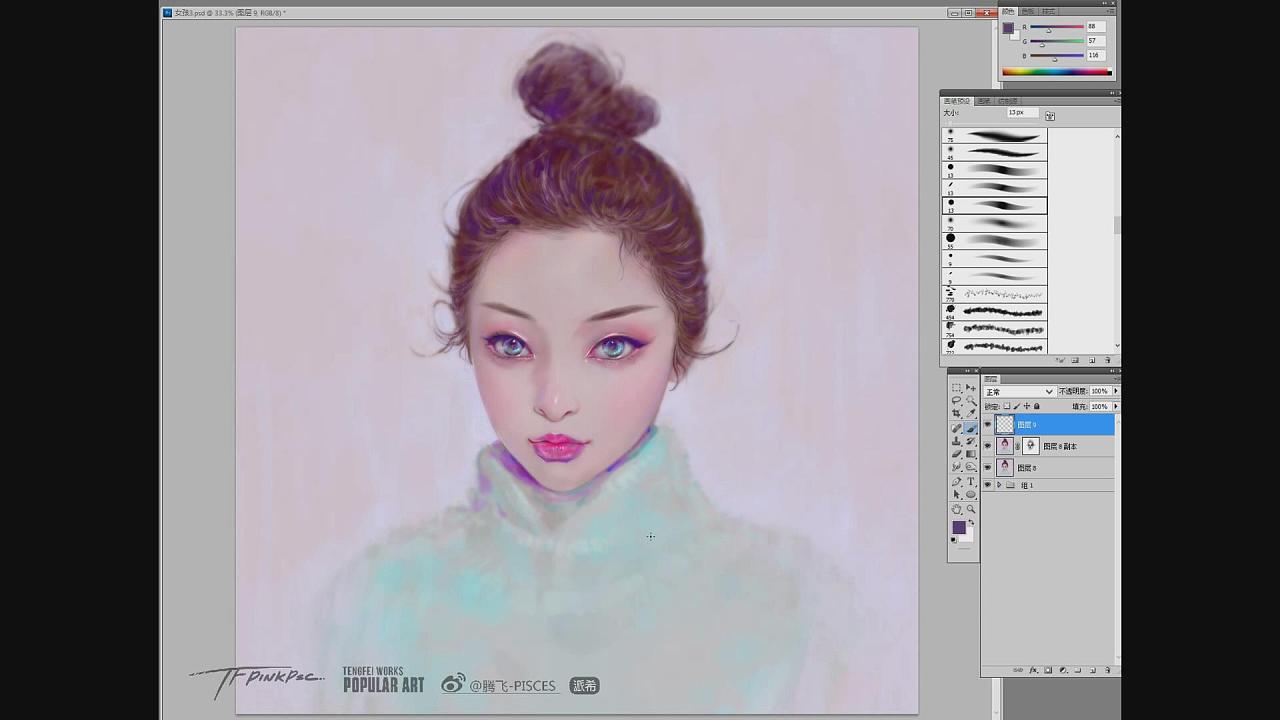Open the fill slider arrow

click(1116, 406)
